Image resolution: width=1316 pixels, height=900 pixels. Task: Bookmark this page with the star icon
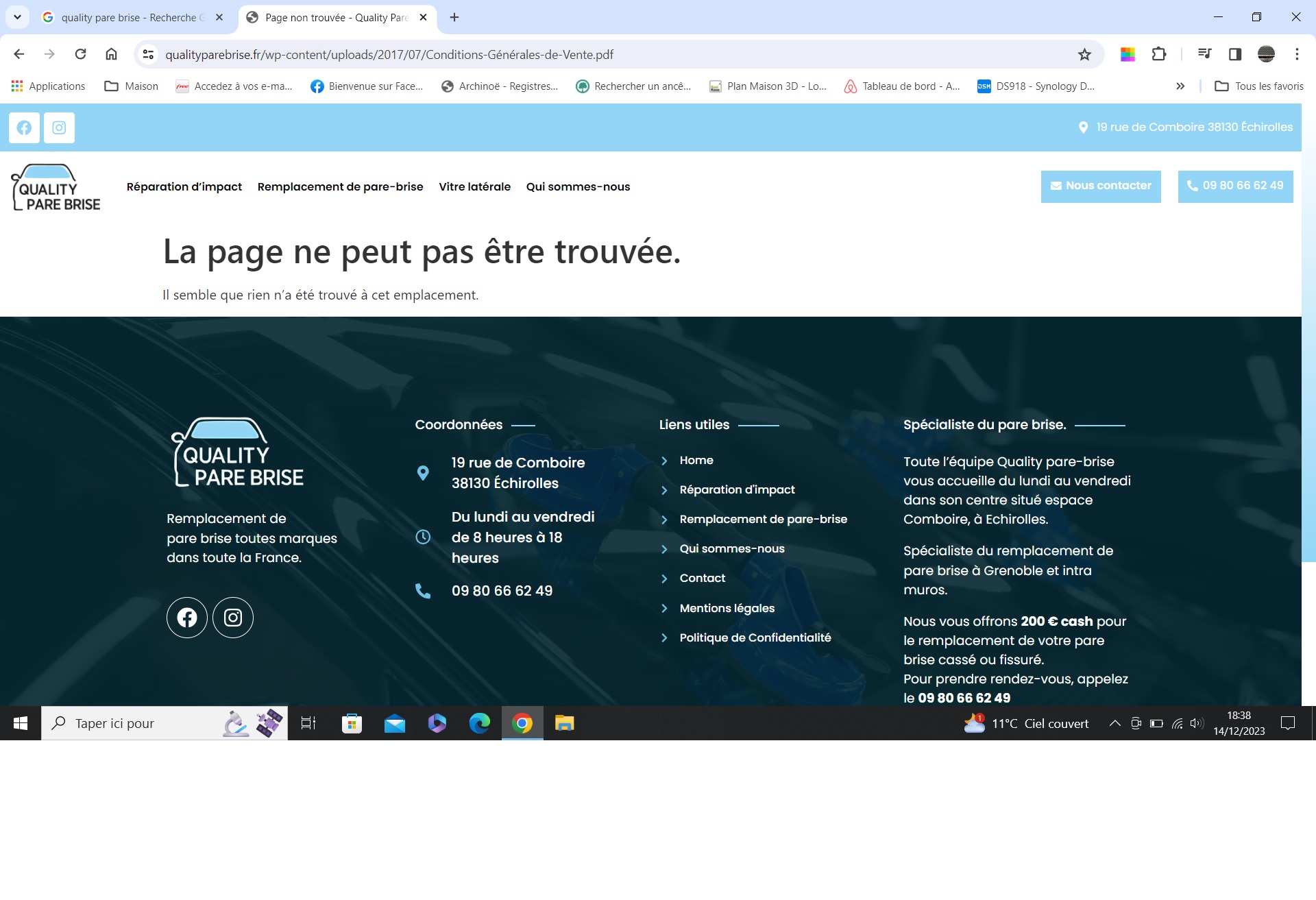tap(1084, 55)
